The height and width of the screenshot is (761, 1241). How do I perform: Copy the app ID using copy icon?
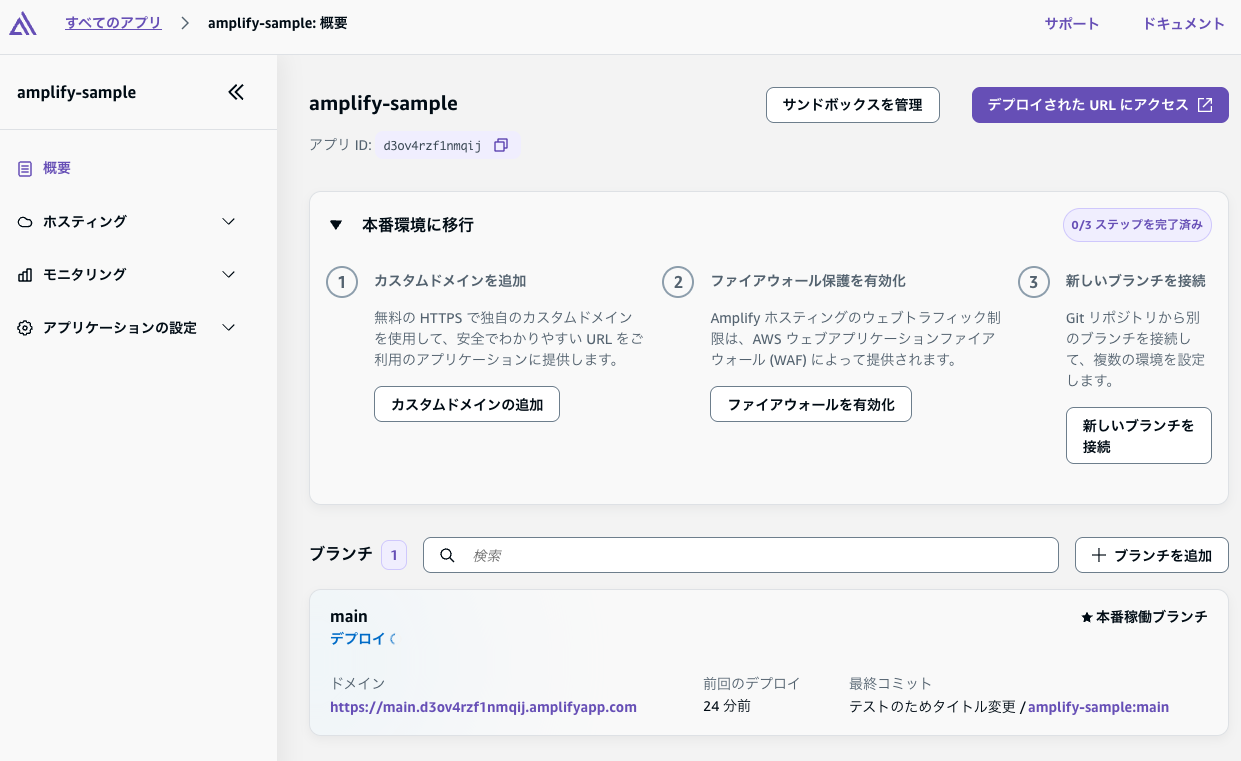point(501,145)
